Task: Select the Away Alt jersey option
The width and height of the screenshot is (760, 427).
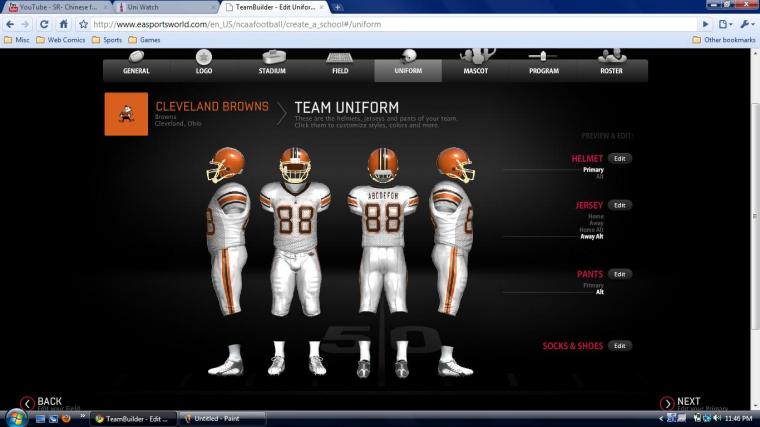Action: (592, 237)
